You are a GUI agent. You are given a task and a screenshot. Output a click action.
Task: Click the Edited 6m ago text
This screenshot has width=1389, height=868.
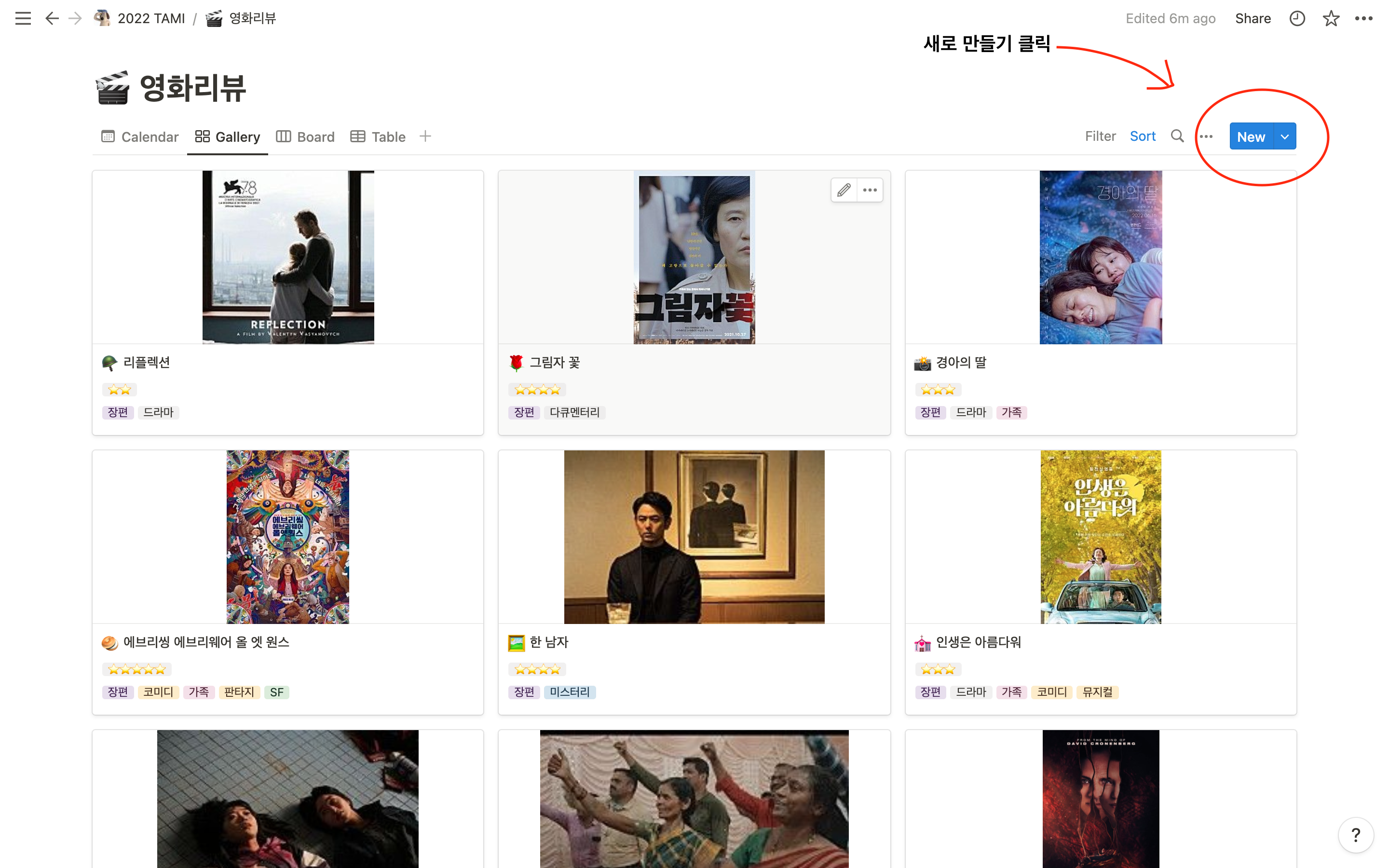point(1171,18)
